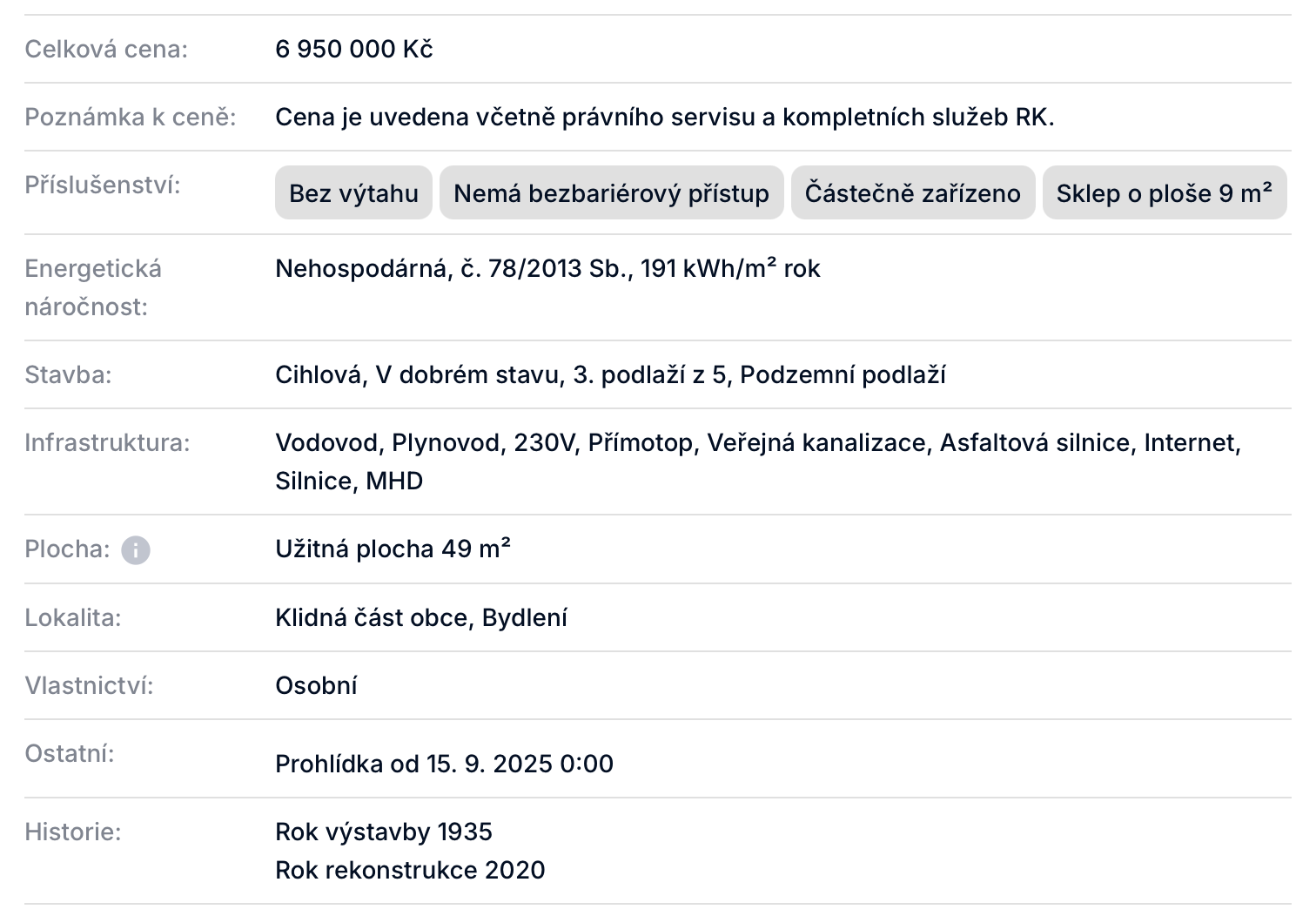Viewport: 1316px width, 916px height.
Task: Select the 'Částečně zařízeno' tag
Action: coord(912,192)
